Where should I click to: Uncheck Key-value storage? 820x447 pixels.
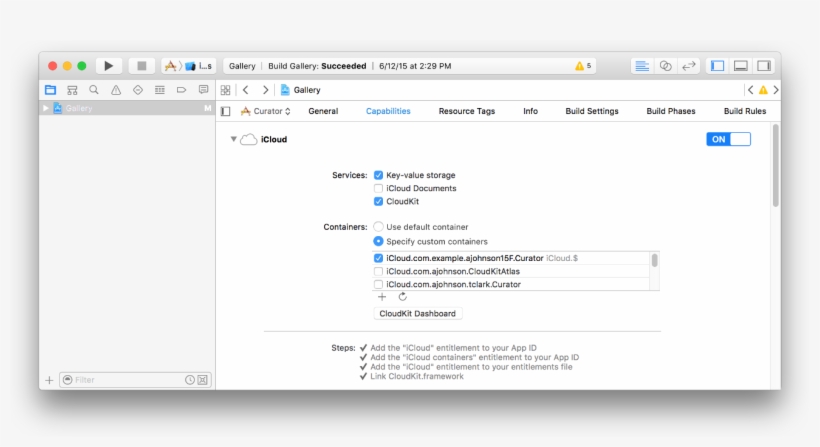(x=378, y=175)
